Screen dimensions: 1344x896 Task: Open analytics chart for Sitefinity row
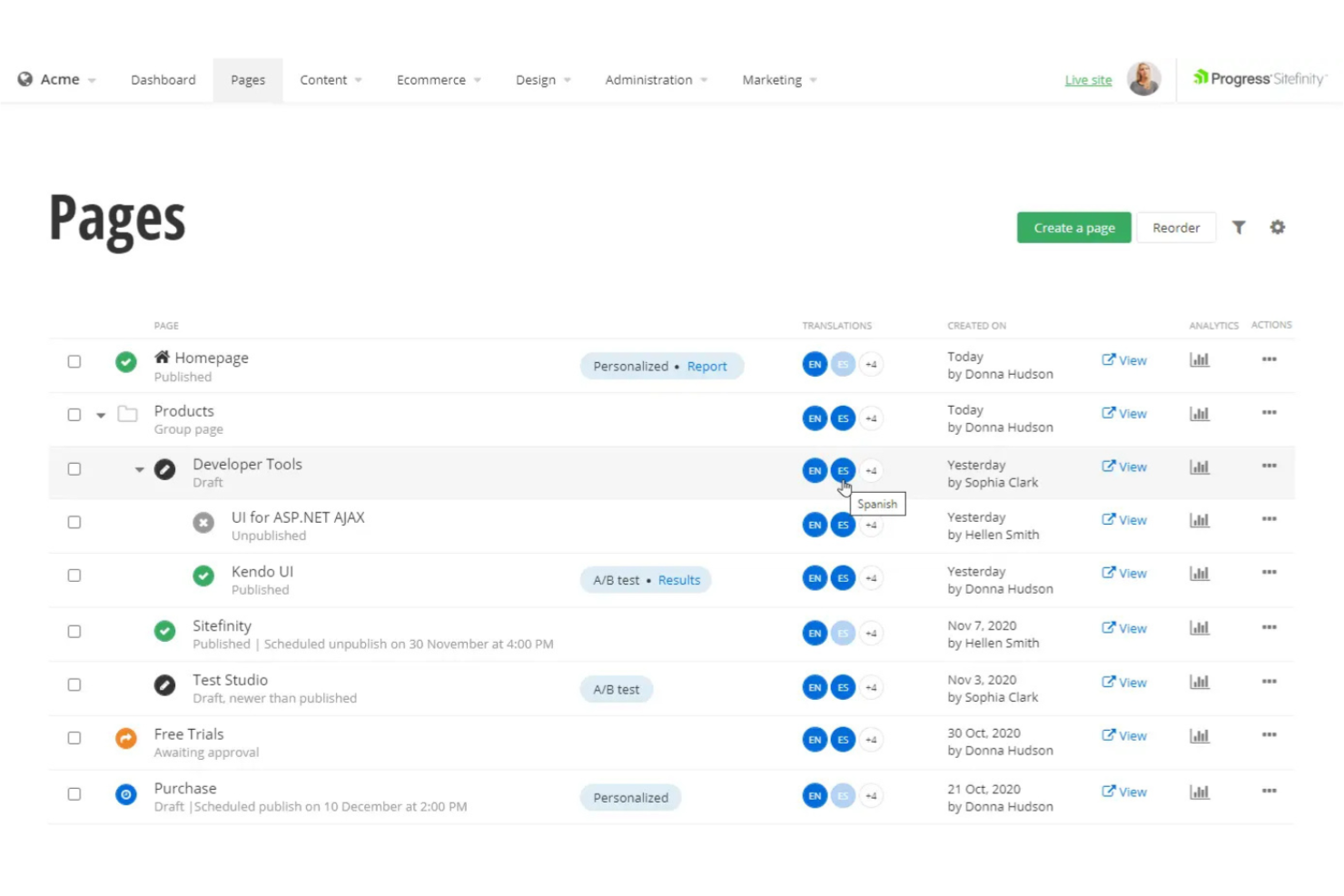1200,628
